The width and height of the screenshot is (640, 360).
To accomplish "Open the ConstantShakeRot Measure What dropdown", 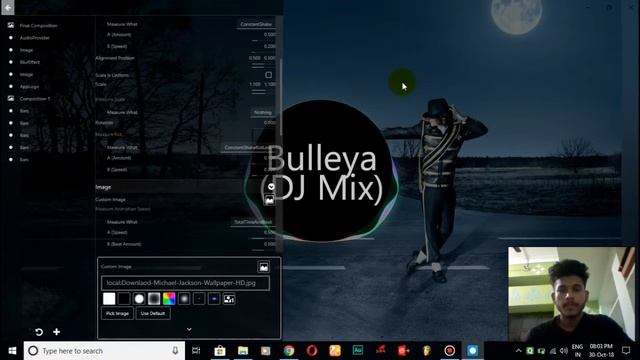I will pyautogui.click(x=248, y=147).
